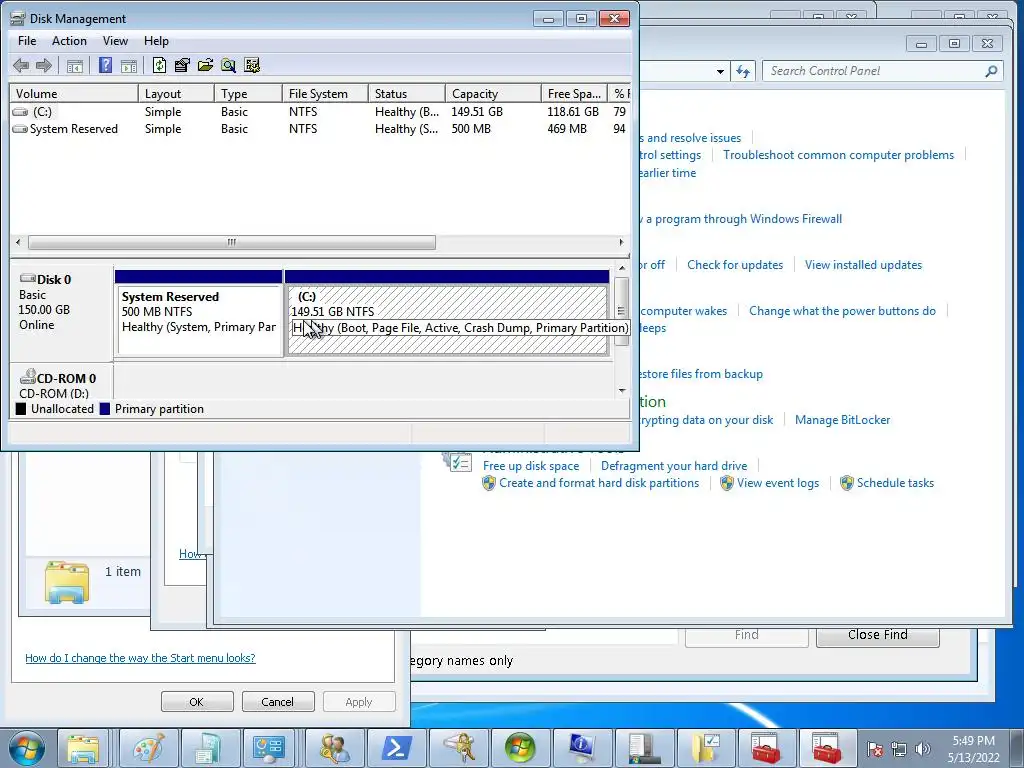This screenshot has height=768, width=1024.
Task: Open the system information monitor taskbar icon
Action: pyautogui.click(x=582, y=748)
